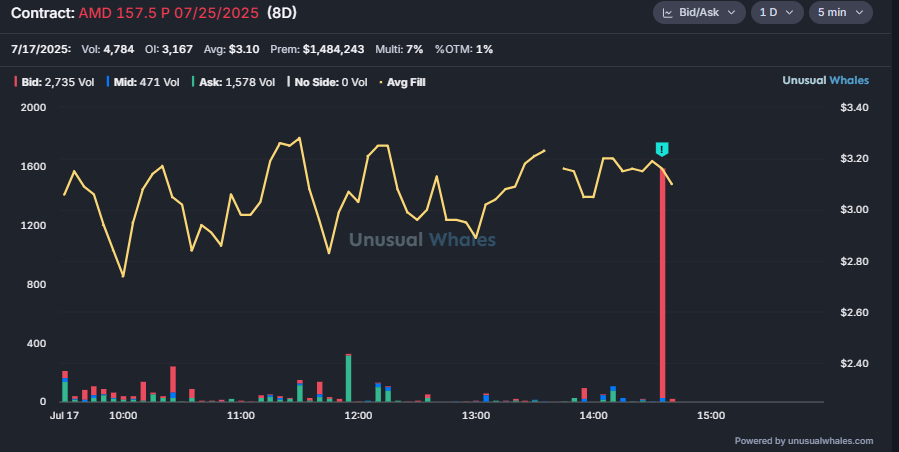Click the OI: 3,167 statistic
The image size is (899, 452).
coord(169,49)
